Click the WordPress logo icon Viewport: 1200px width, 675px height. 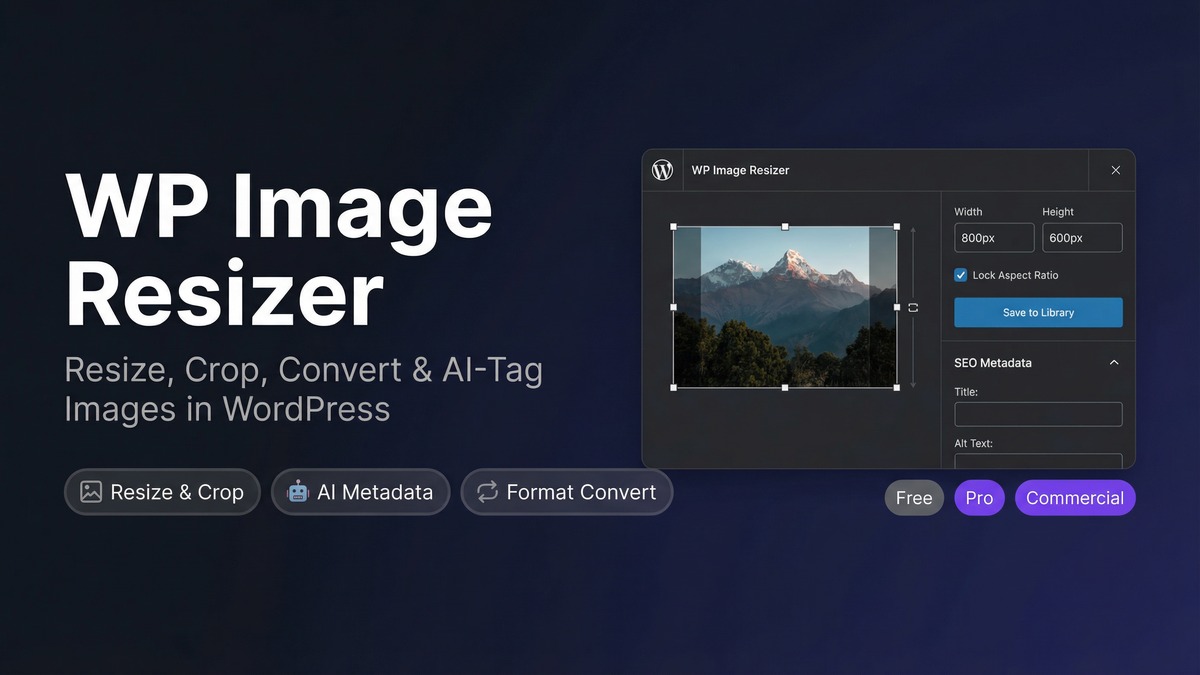pos(662,170)
